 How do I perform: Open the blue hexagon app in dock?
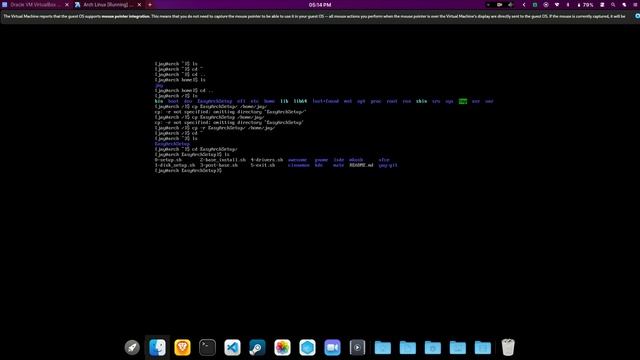(x=307, y=347)
